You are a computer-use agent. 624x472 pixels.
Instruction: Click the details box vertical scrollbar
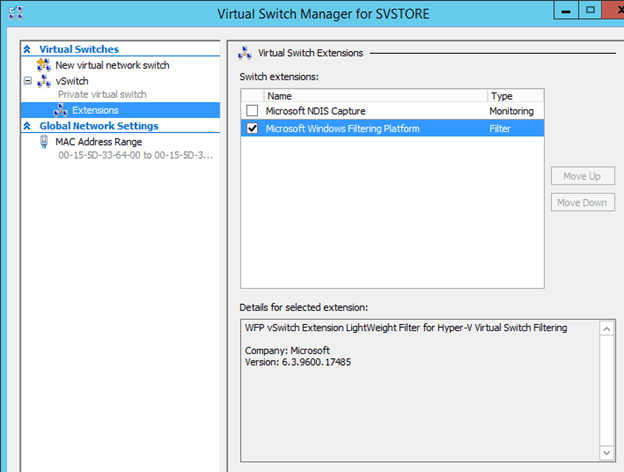(605, 390)
